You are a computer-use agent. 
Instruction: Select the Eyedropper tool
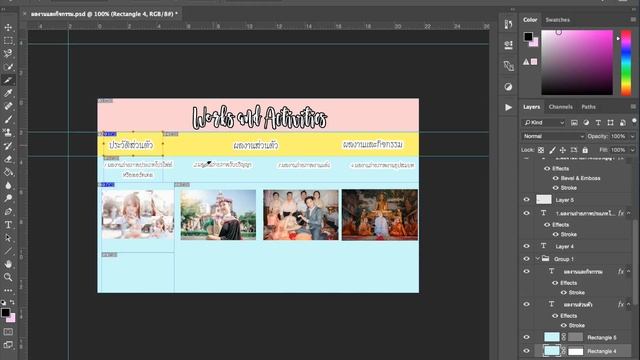[x=8, y=93]
